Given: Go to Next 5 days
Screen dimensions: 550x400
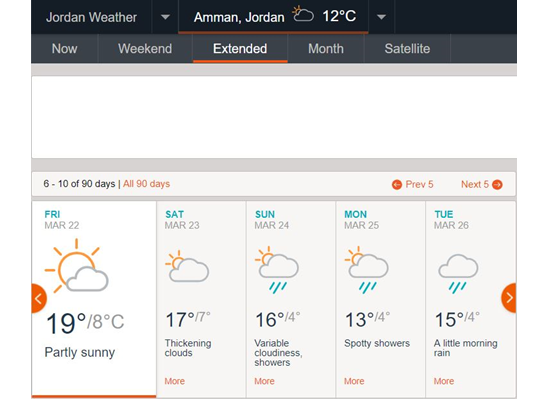Looking at the screenshot, I should tap(482, 184).
